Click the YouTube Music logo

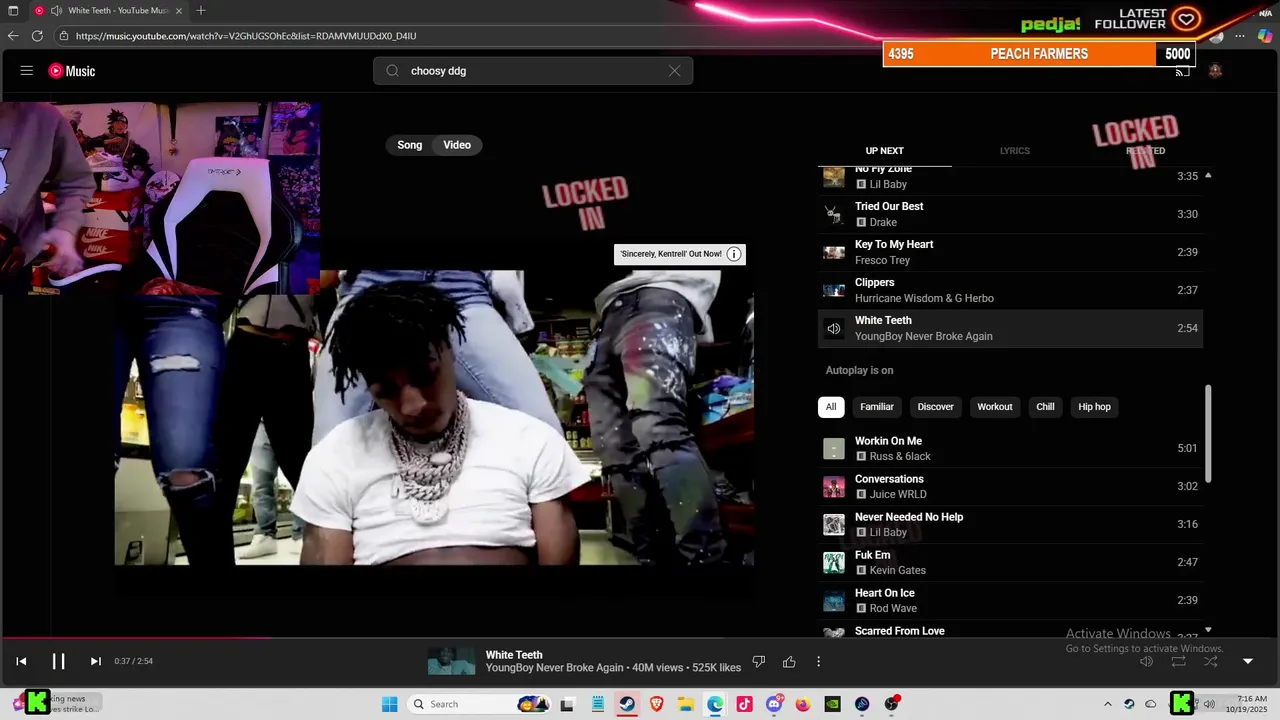tap(72, 71)
